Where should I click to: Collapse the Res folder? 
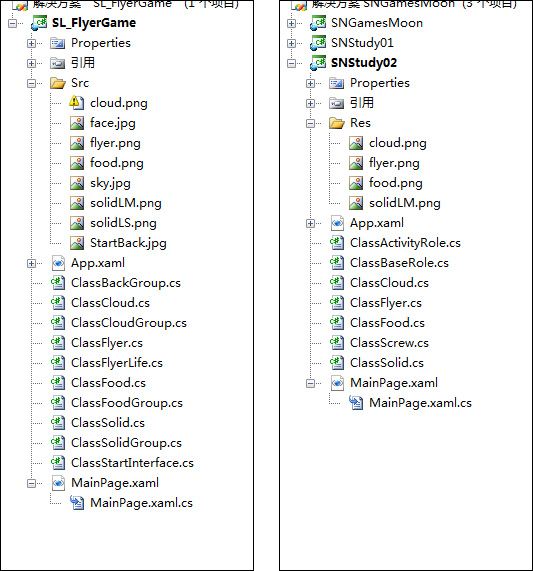point(311,124)
